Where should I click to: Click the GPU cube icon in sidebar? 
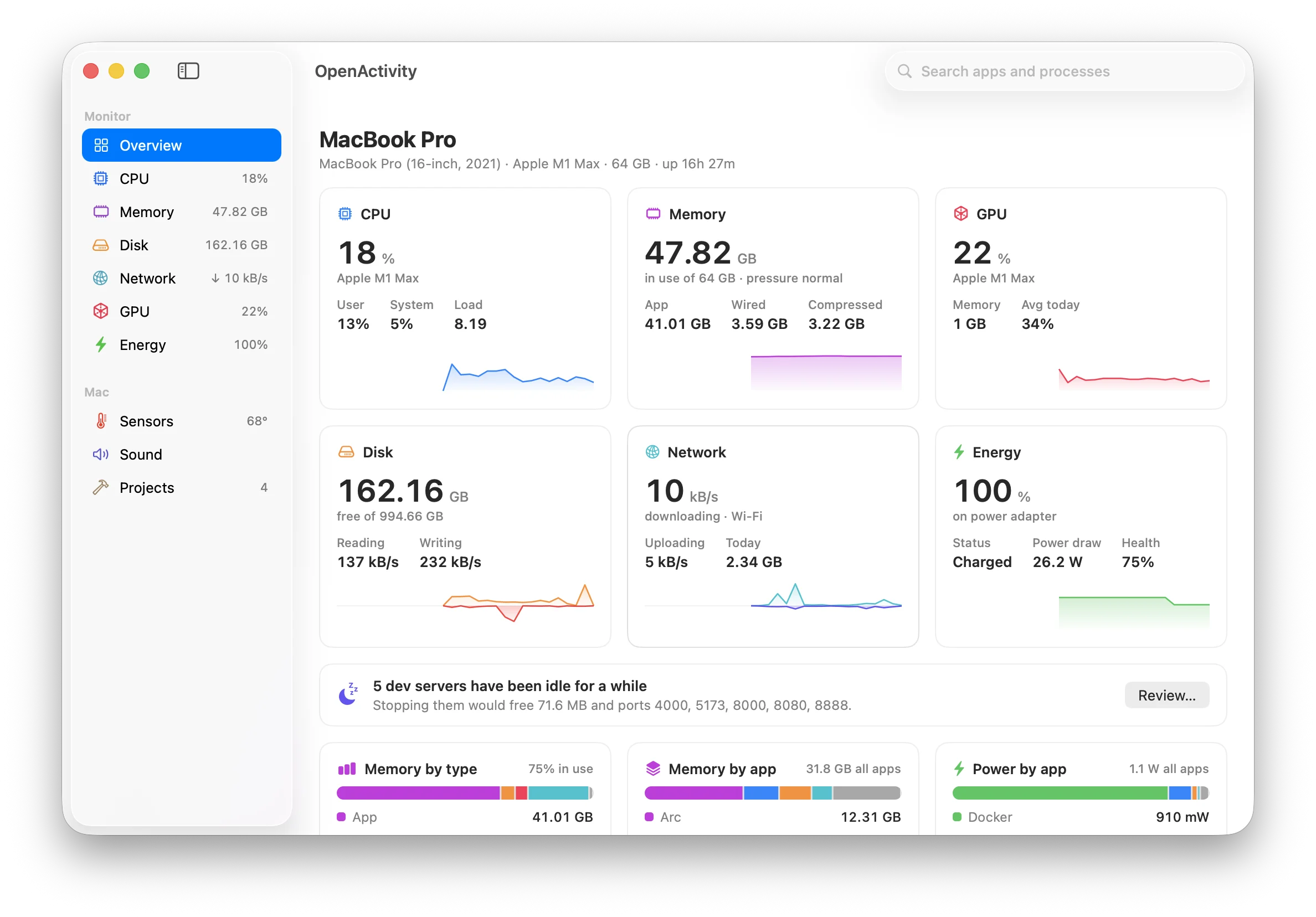coord(100,311)
